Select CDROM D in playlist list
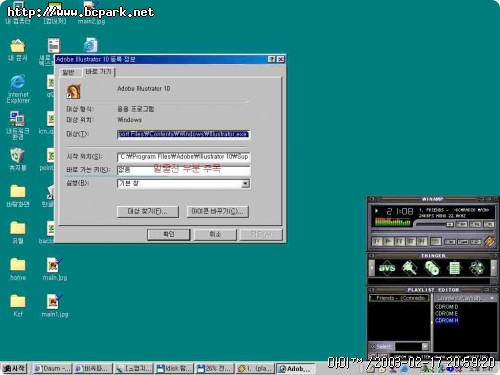 click(x=447, y=306)
